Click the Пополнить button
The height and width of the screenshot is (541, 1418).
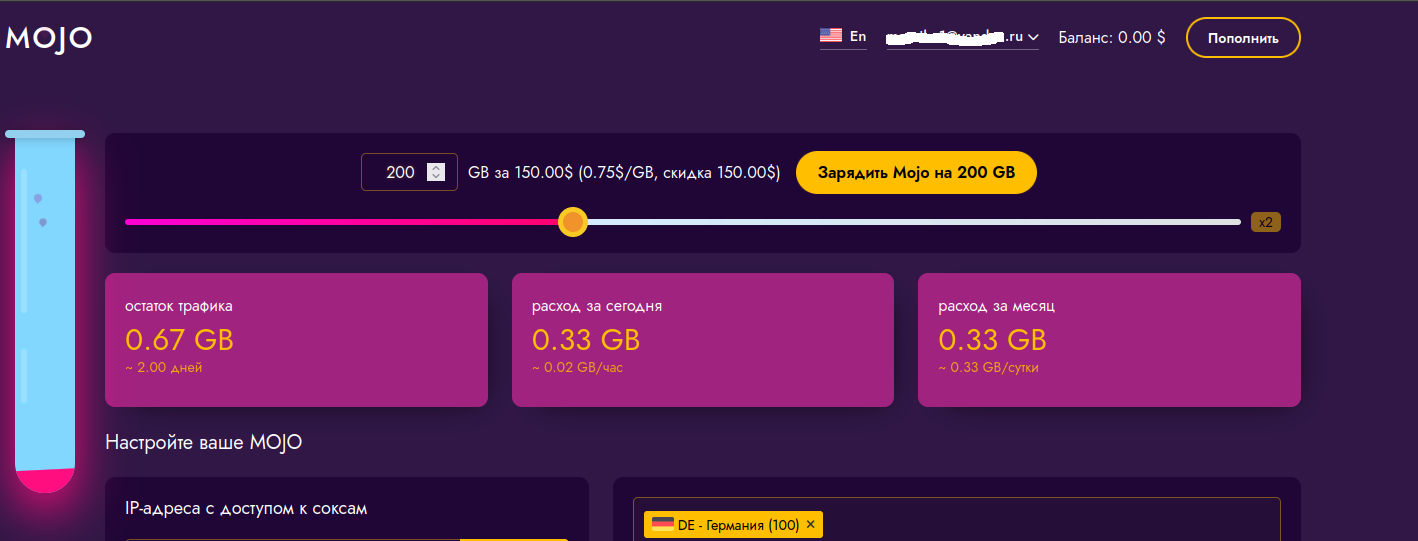[1243, 38]
